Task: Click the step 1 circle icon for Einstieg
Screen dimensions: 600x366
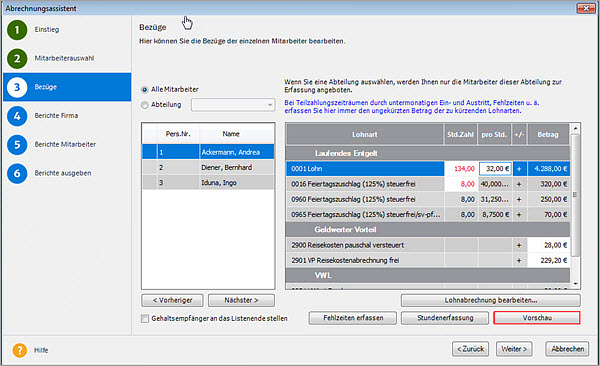Action: (17, 30)
